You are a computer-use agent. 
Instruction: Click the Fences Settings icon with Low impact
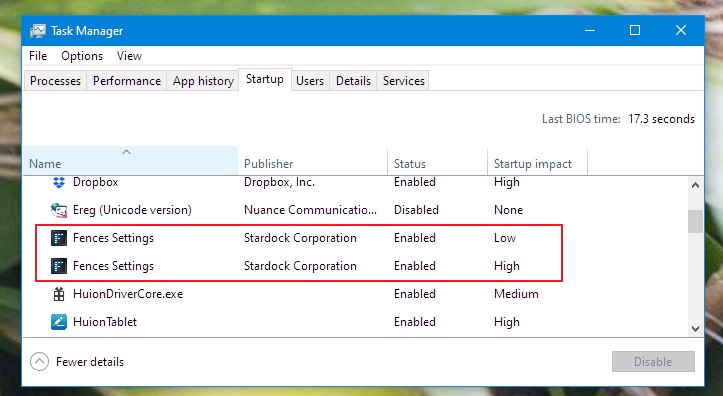(x=59, y=238)
